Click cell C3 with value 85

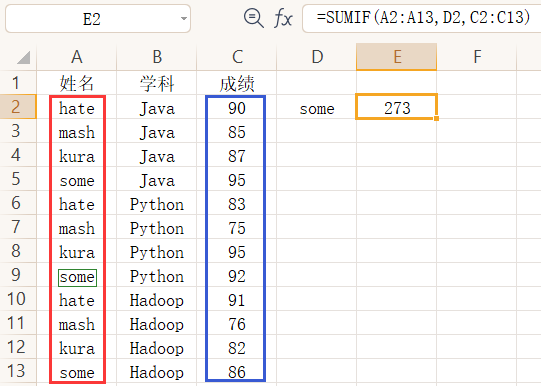point(237,132)
